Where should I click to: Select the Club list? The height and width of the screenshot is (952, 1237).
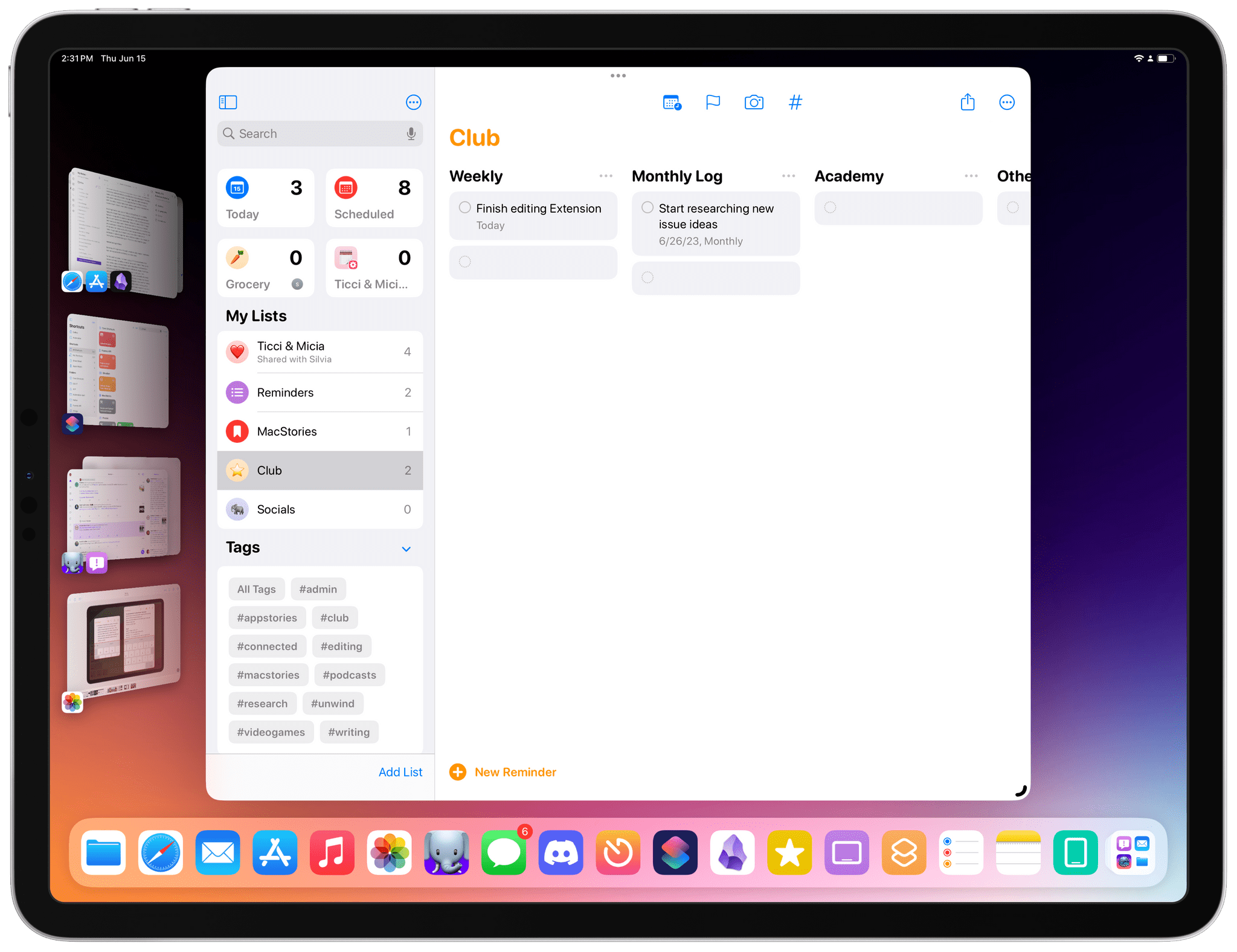320,470
